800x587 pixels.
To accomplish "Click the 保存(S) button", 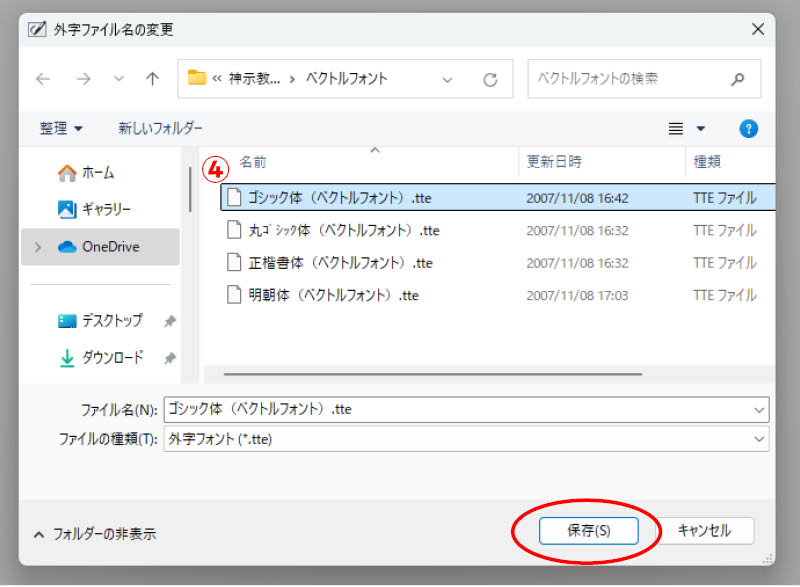I will (588, 531).
